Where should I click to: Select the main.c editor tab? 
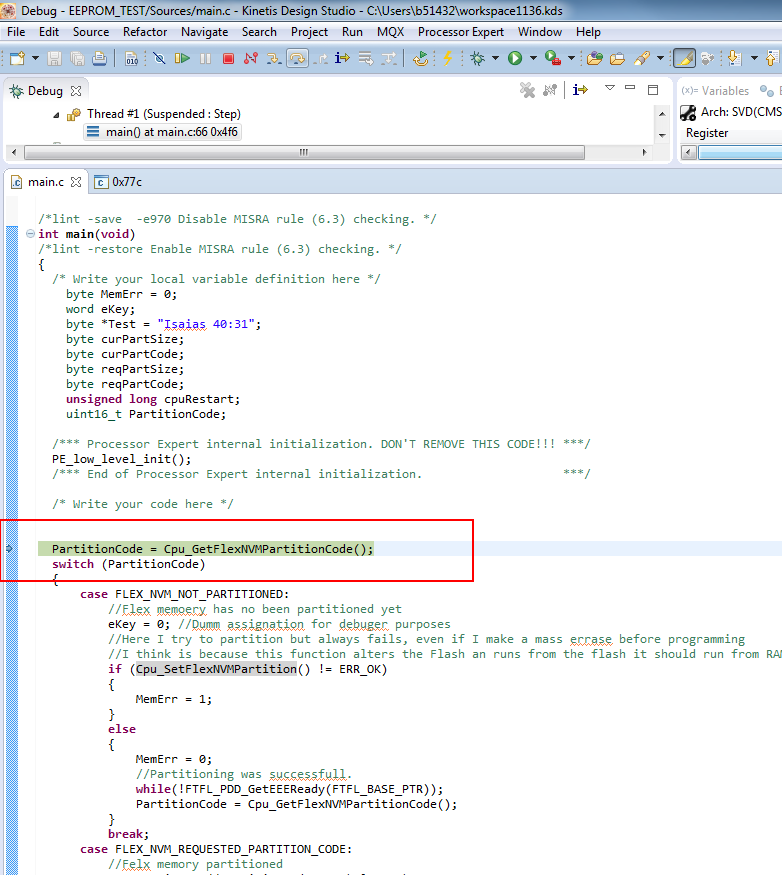[46, 182]
